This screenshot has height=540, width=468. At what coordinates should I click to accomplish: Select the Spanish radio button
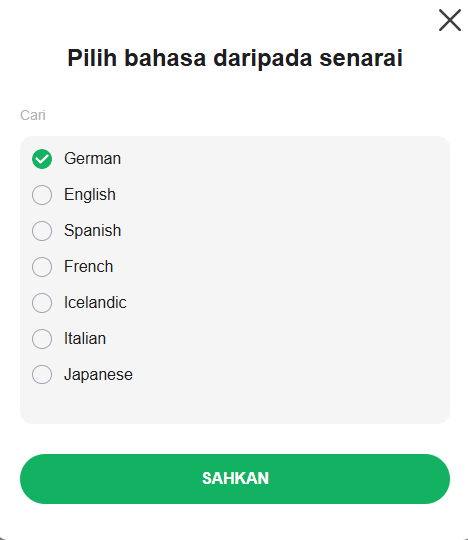(42, 231)
